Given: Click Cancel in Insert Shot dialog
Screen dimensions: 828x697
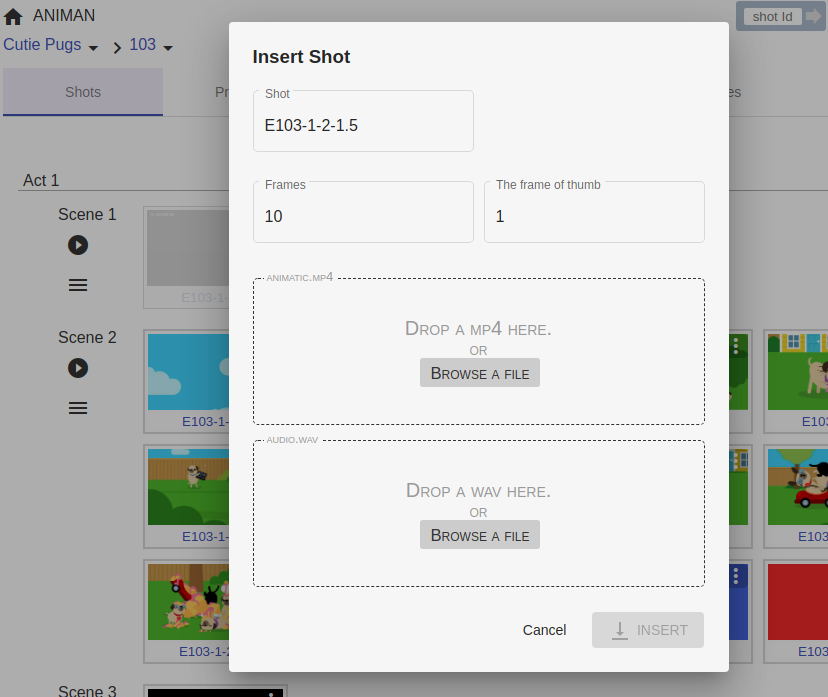Looking at the screenshot, I should (544, 630).
